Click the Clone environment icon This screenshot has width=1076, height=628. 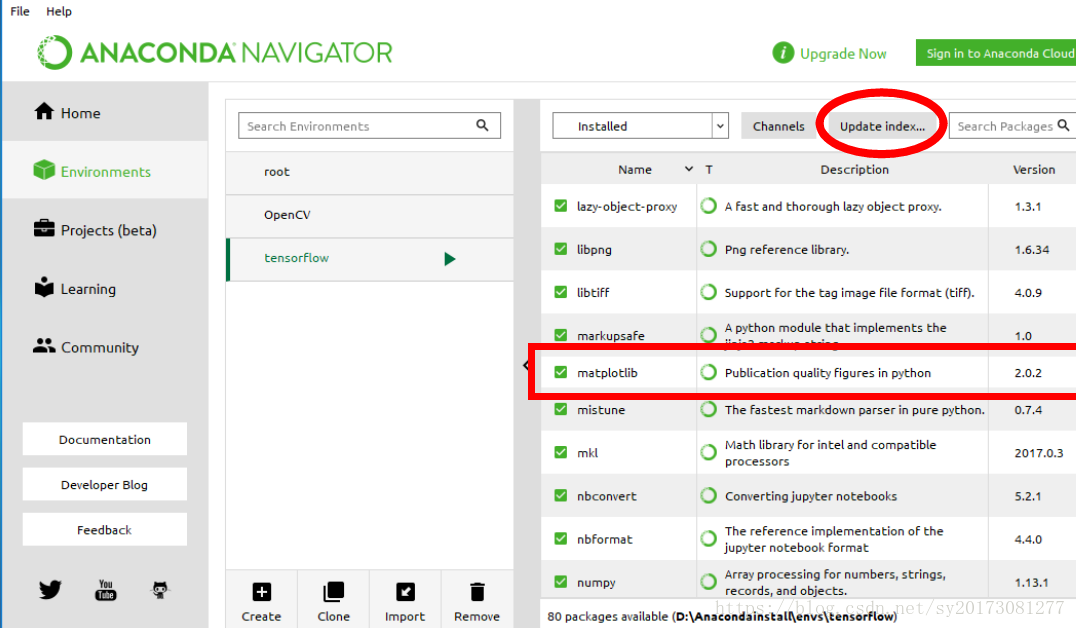pos(334,592)
